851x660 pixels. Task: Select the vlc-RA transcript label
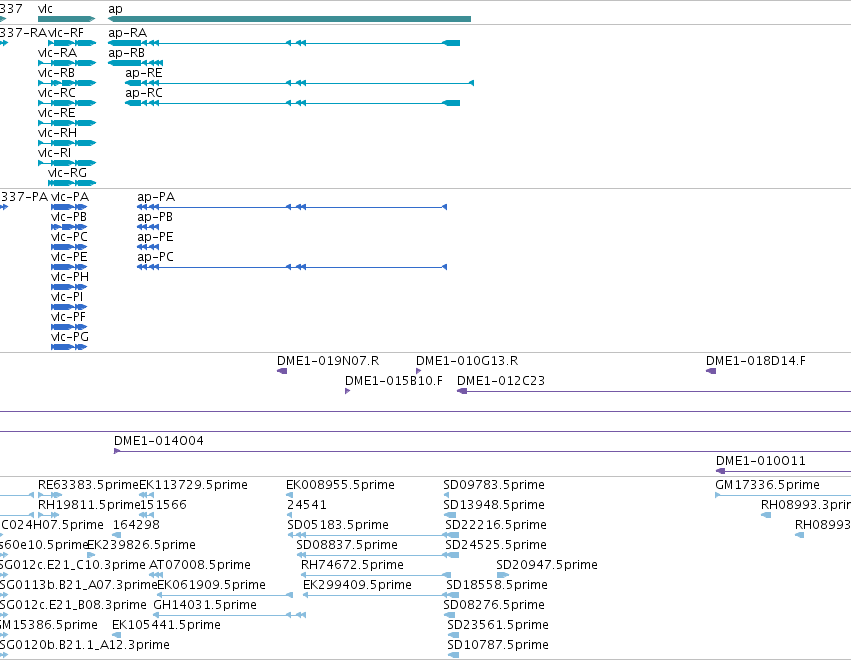click(x=58, y=53)
